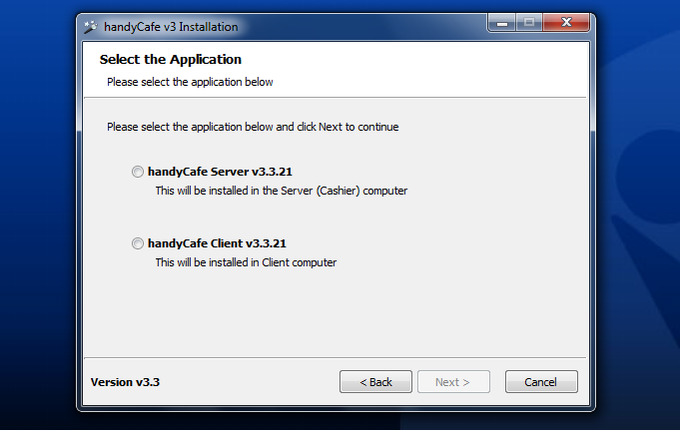Image resolution: width=680 pixels, height=430 pixels.
Task: Close the handyCafe v3 Installation window
Action: point(565,23)
